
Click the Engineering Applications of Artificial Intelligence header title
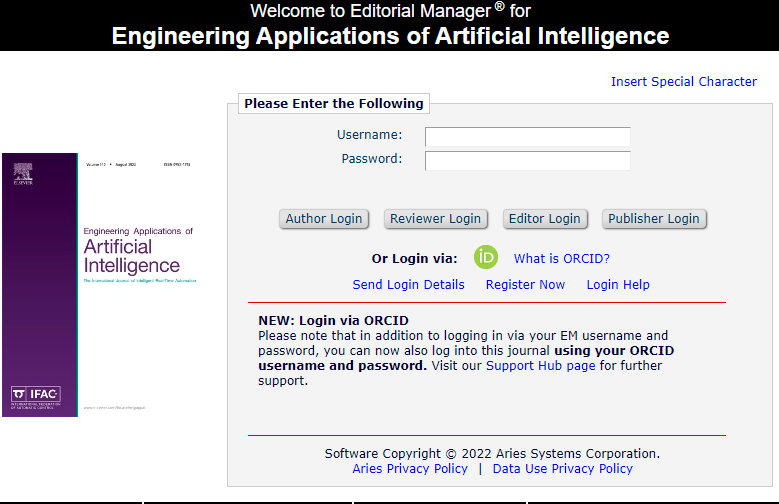pos(390,37)
